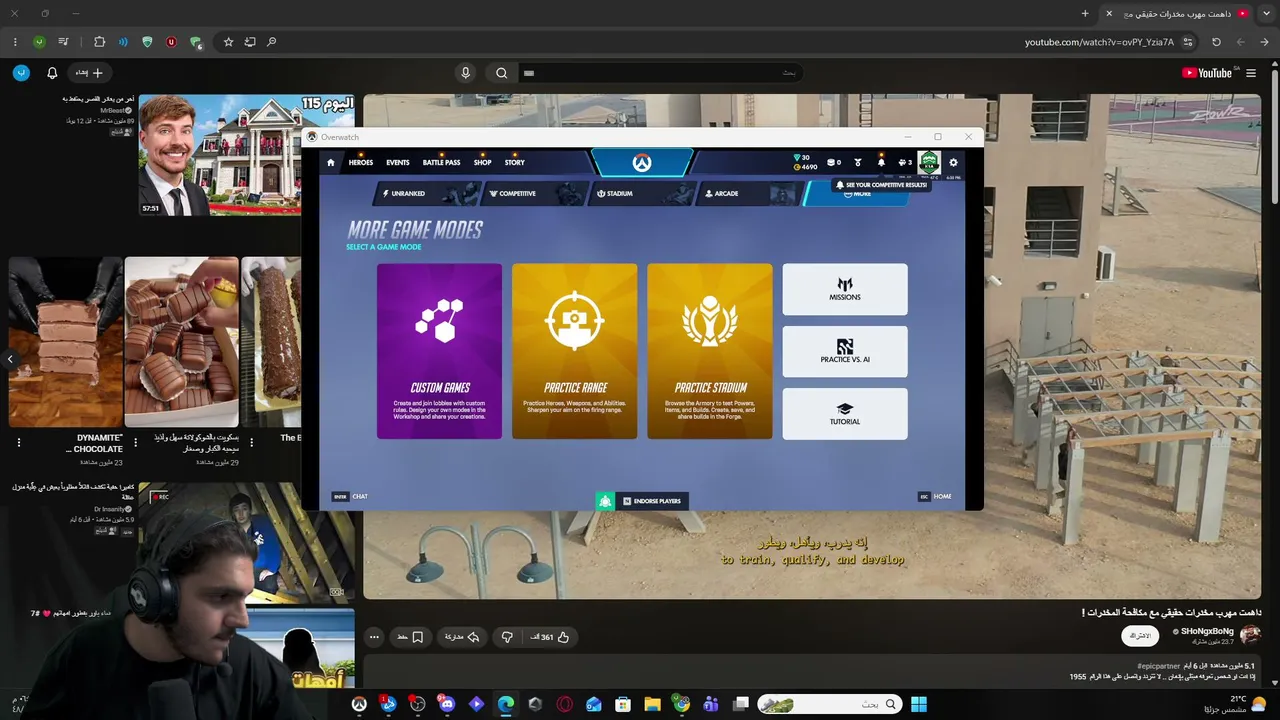The width and height of the screenshot is (1280, 720).
Task: Return Home with the ESC Home button
Action: (x=935, y=496)
